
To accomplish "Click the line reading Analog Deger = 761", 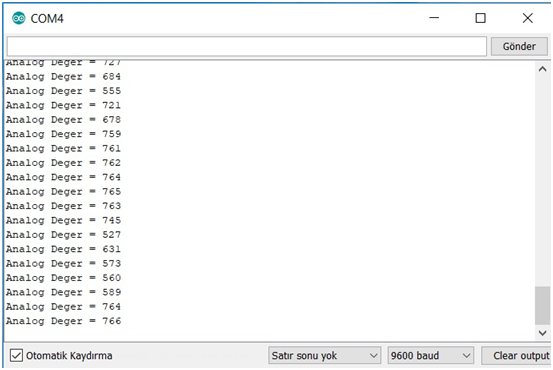I will pyautogui.click(x=63, y=148).
